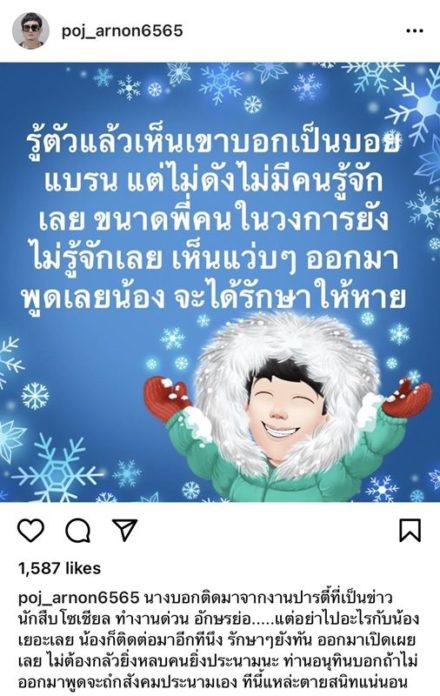Viewport: 440px width, 696px height.
Task: Open comments via the speech bubble icon
Action: [x=78, y=530]
